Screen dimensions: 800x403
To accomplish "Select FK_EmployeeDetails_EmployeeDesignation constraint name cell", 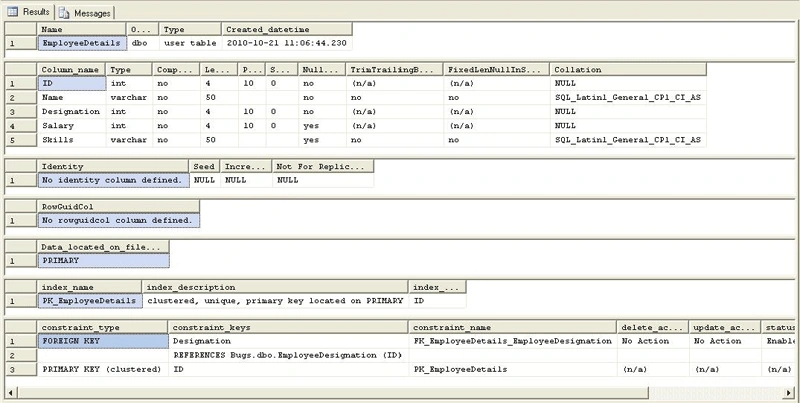I will click(x=512, y=341).
